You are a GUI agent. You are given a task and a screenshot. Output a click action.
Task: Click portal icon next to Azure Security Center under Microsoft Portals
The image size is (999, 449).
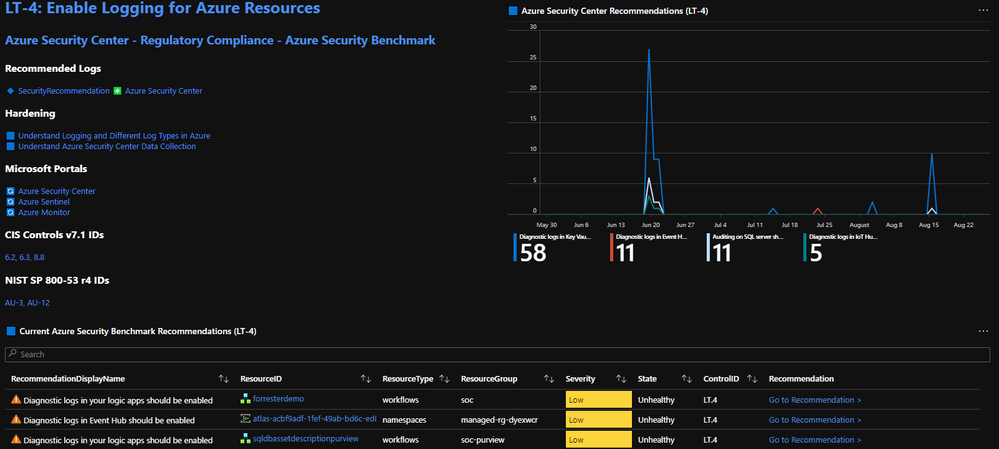(10, 191)
